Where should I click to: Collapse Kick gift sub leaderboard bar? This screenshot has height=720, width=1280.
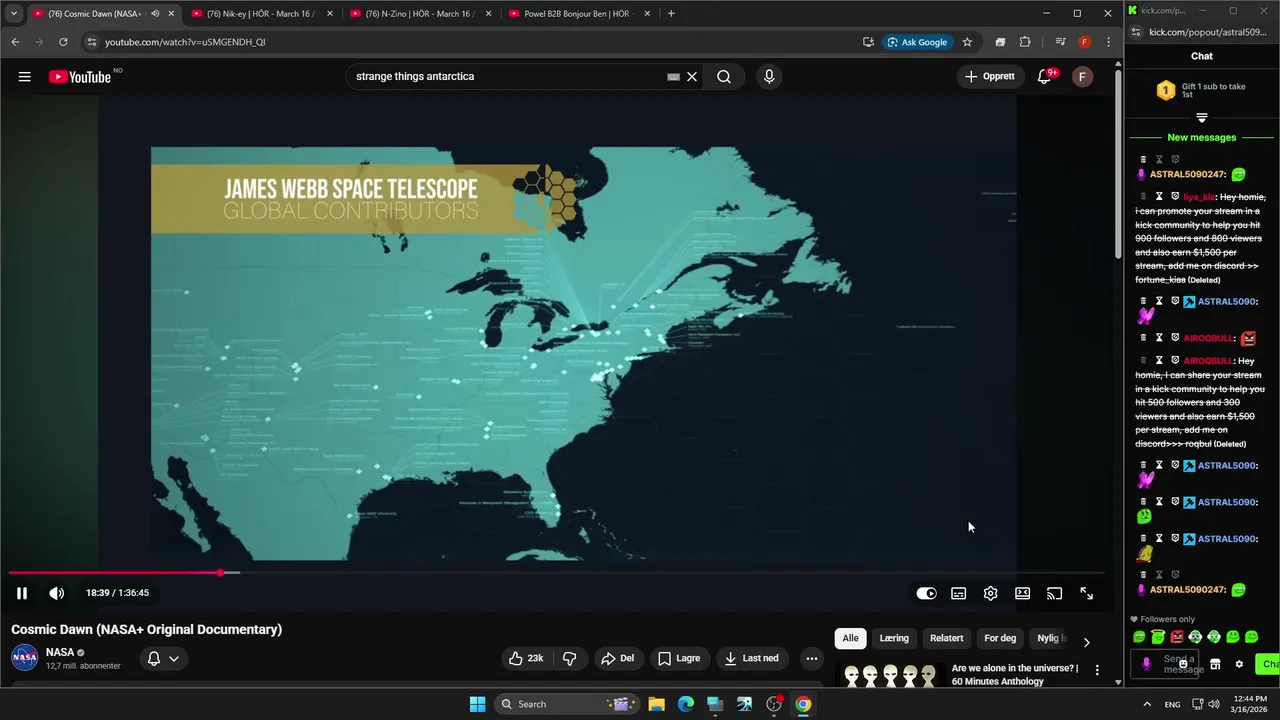1201,118
